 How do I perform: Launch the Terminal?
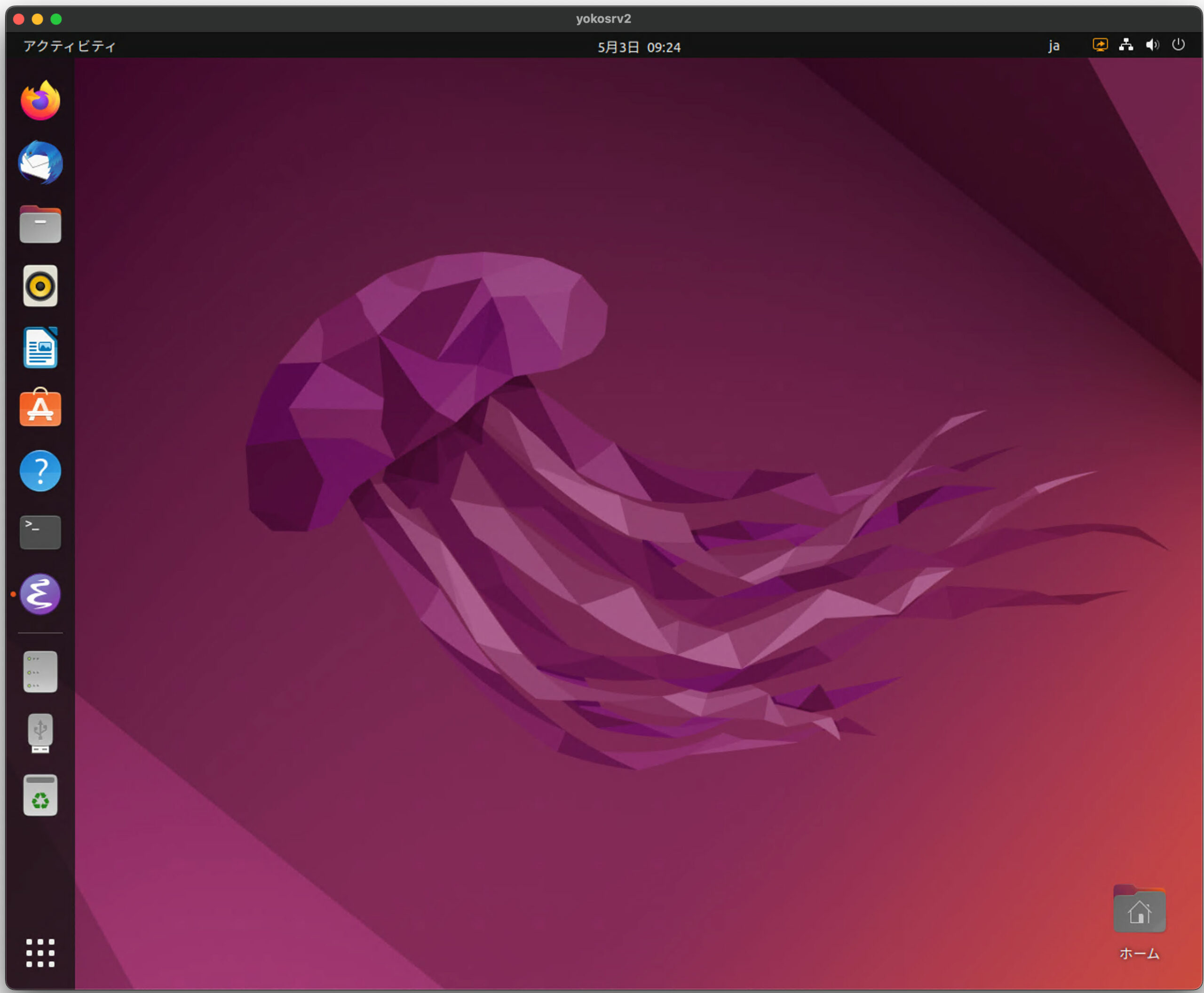pos(40,532)
